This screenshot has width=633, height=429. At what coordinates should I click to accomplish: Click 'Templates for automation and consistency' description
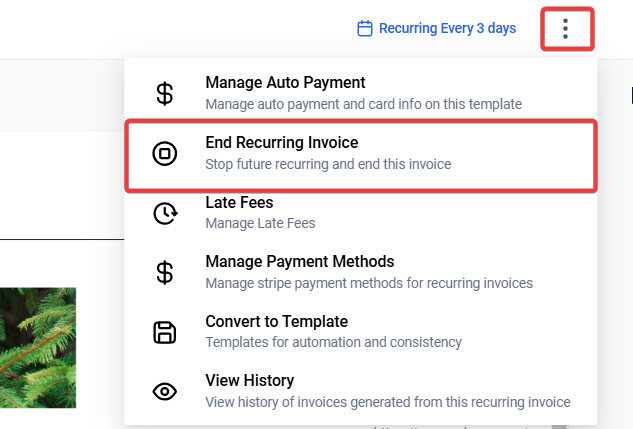[x=333, y=342]
